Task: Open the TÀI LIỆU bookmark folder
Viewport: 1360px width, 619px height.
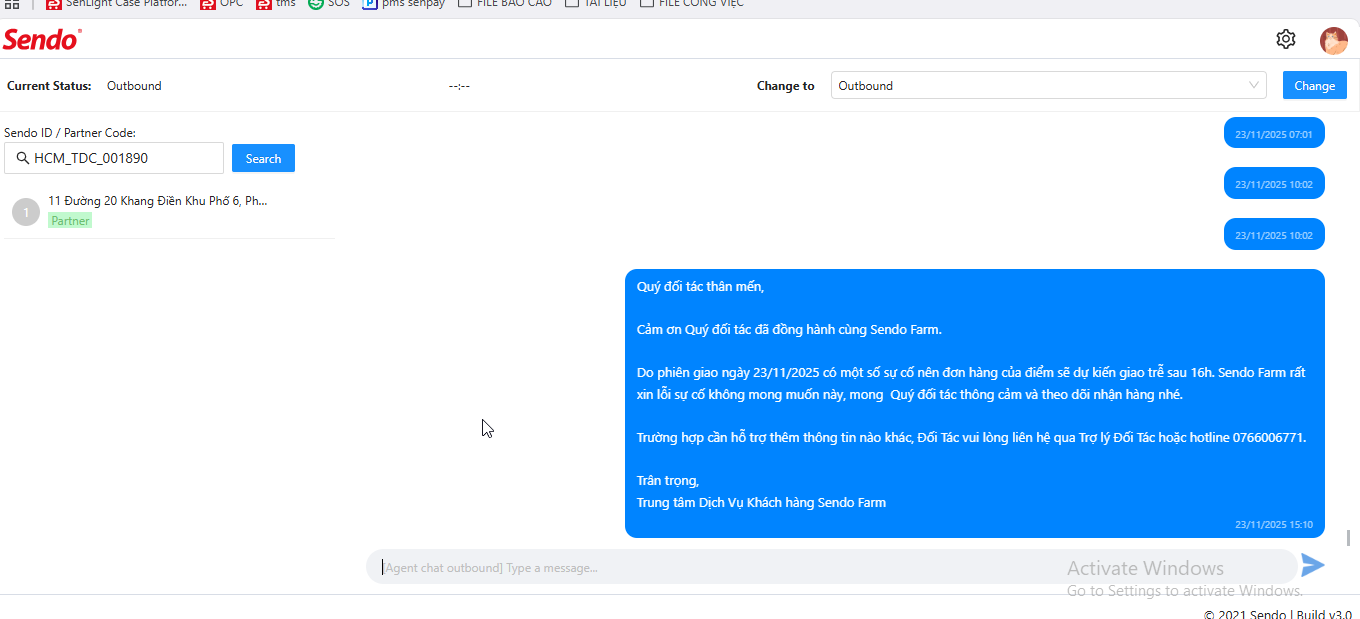Action: [x=596, y=3]
